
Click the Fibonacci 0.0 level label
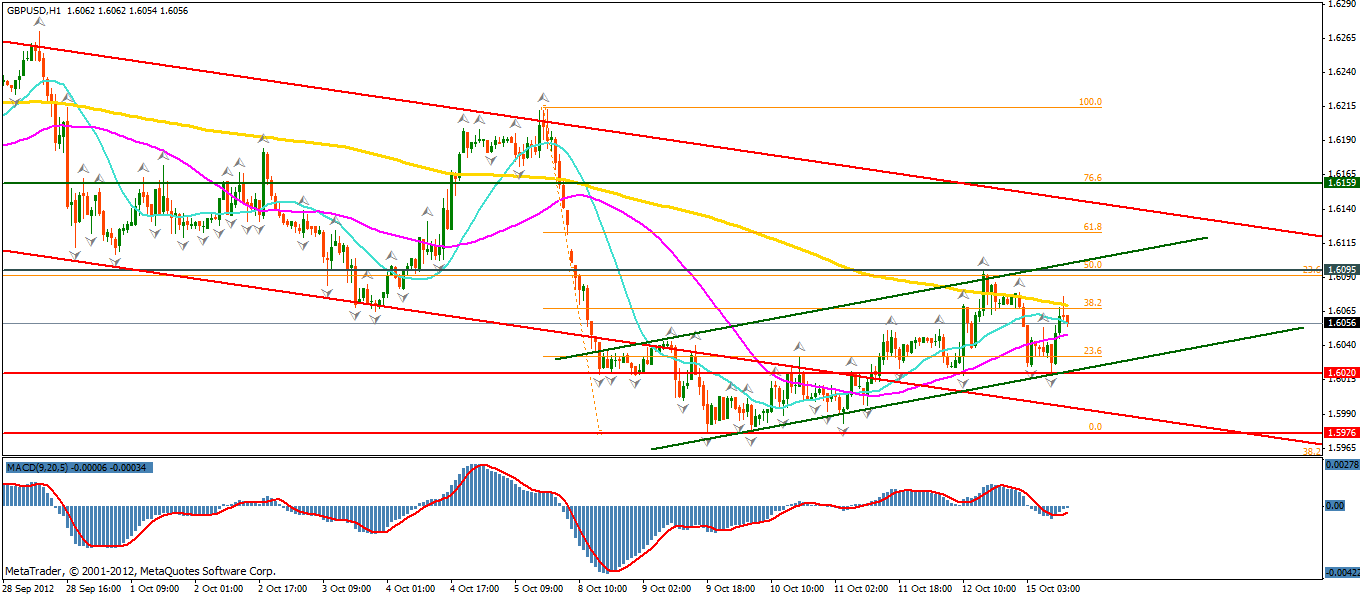click(x=1094, y=427)
